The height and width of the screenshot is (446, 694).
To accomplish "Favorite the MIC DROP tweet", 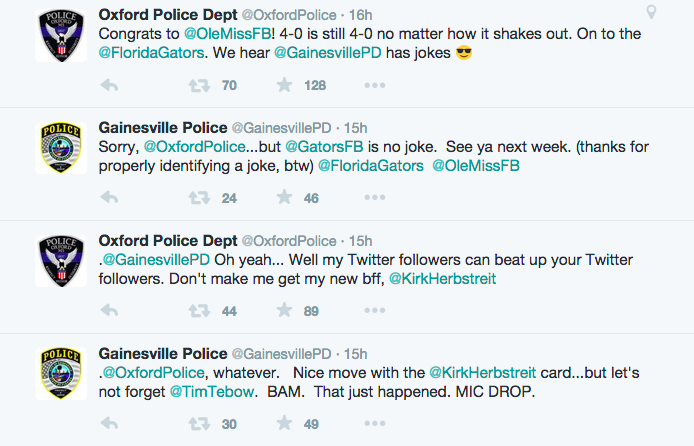I will click(284, 423).
